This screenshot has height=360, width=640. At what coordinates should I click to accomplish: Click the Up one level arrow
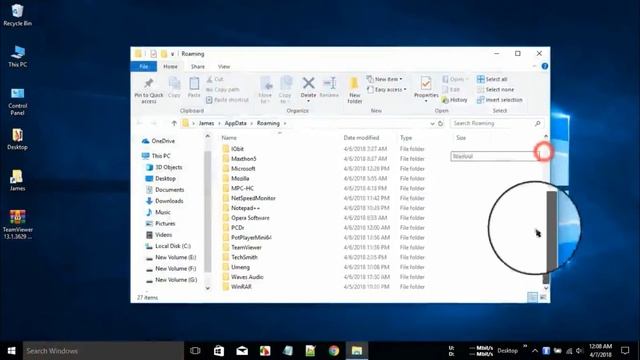tap(174, 123)
